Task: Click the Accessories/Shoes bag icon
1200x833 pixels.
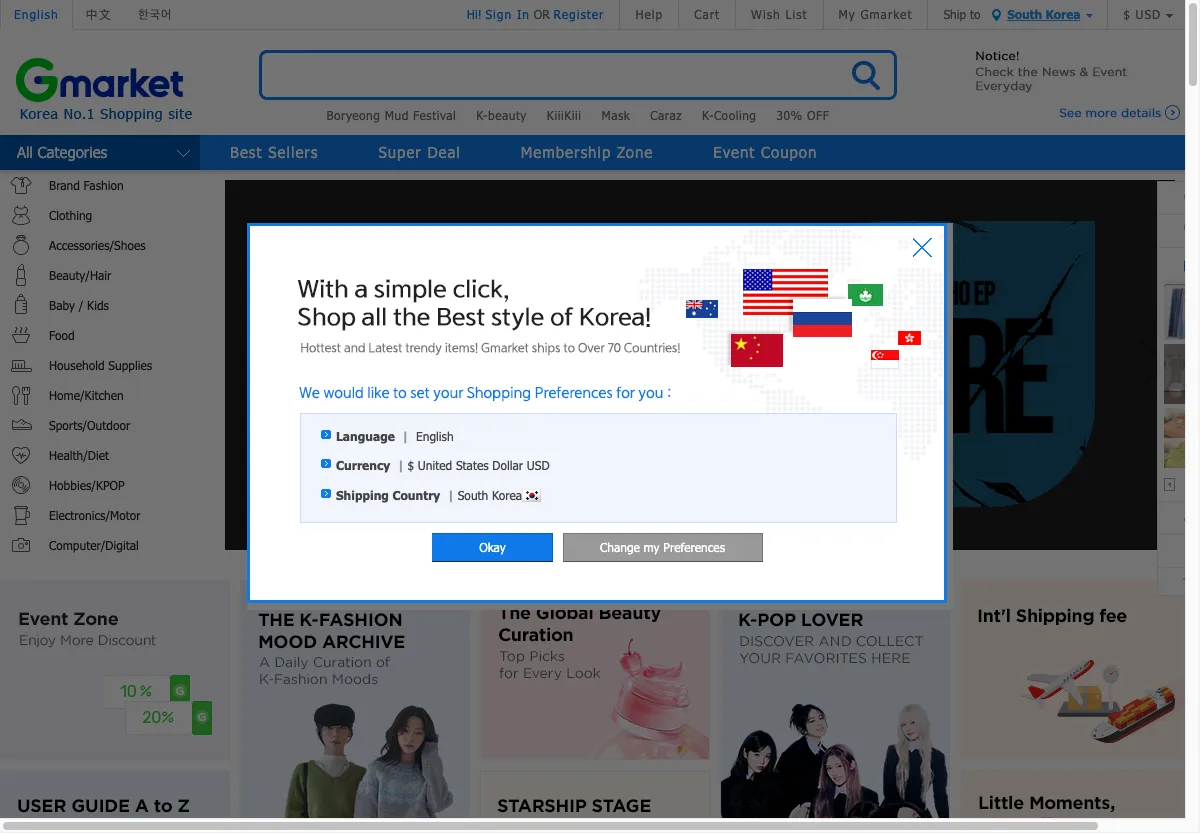Action: pyautogui.click(x=21, y=245)
